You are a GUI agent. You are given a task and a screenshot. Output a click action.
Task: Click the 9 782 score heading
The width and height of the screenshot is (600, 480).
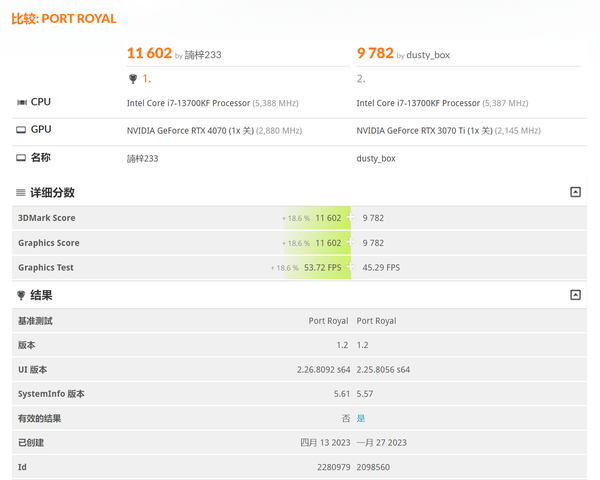[375, 53]
